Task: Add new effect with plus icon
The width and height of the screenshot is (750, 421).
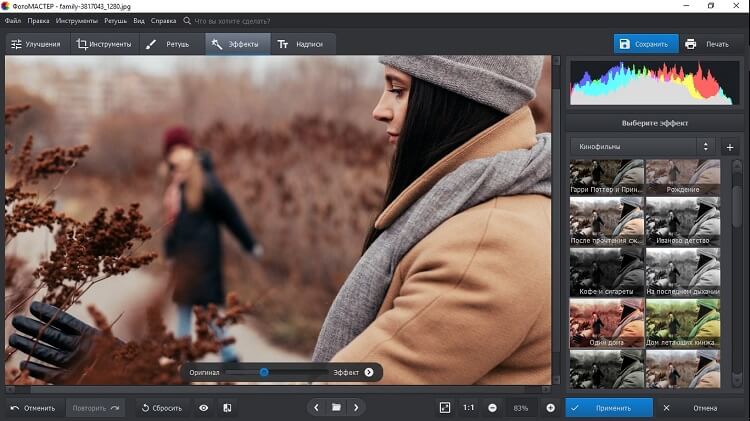Action: pos(729,147)
